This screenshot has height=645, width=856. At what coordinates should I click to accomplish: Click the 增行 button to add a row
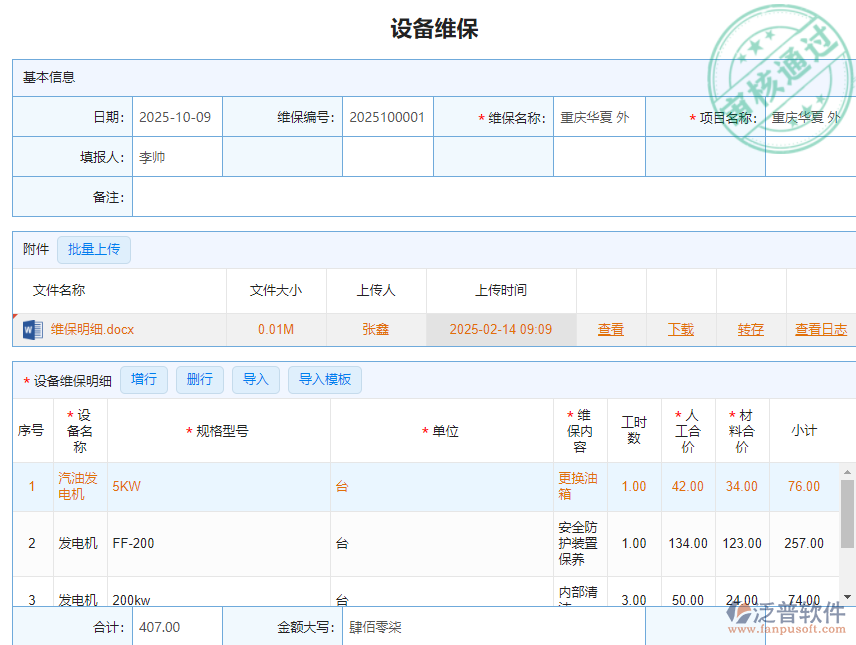pos(143,379)
